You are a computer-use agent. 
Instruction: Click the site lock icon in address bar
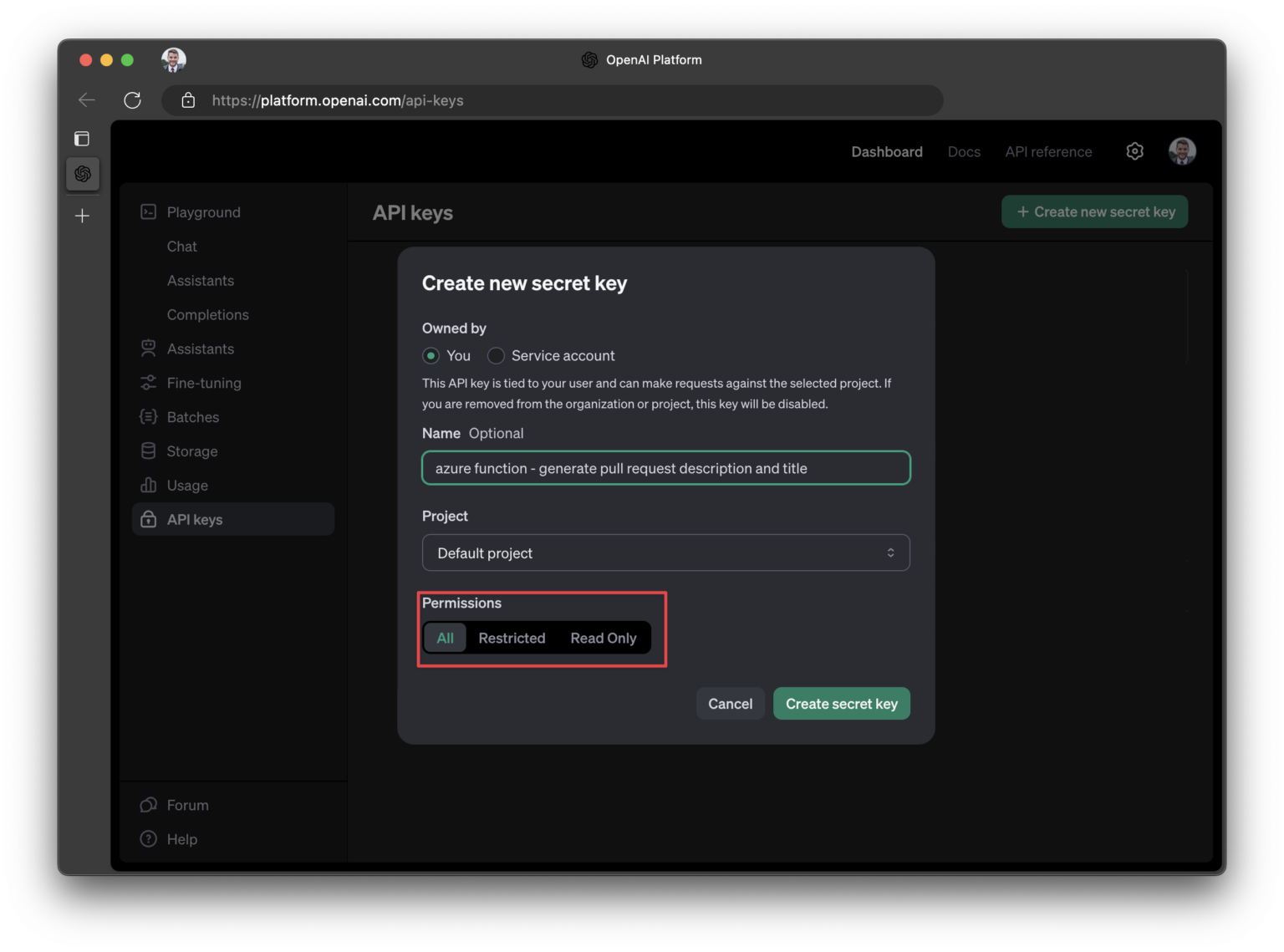pos(188,100)
